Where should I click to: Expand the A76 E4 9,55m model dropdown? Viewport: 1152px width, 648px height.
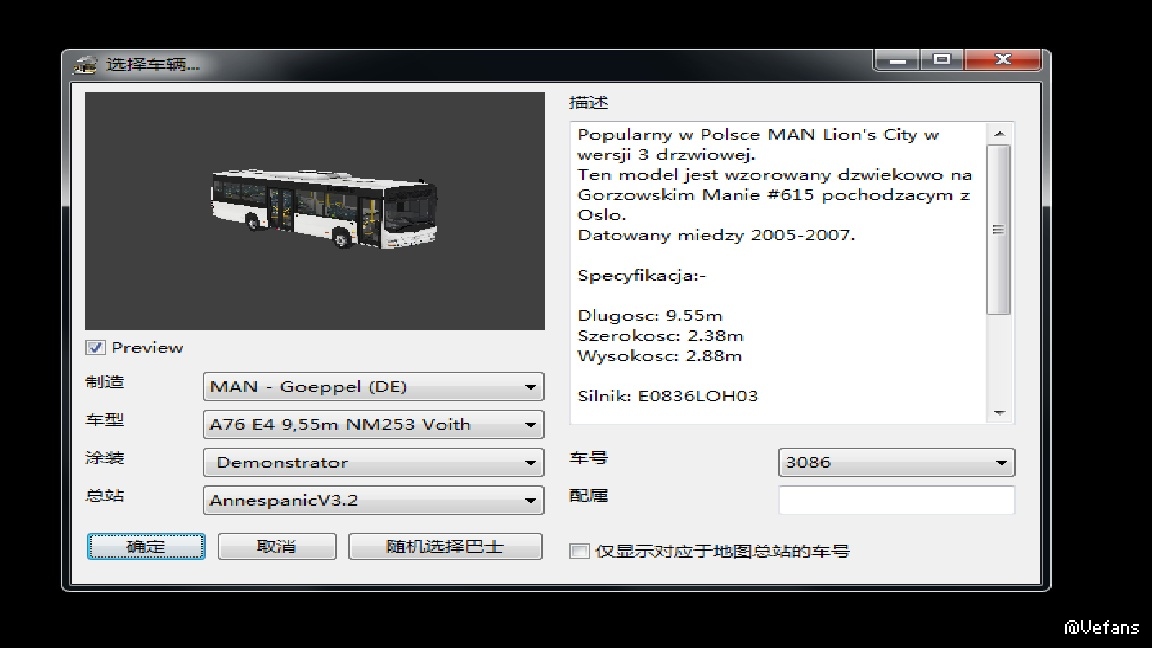[x=373, y=425]
